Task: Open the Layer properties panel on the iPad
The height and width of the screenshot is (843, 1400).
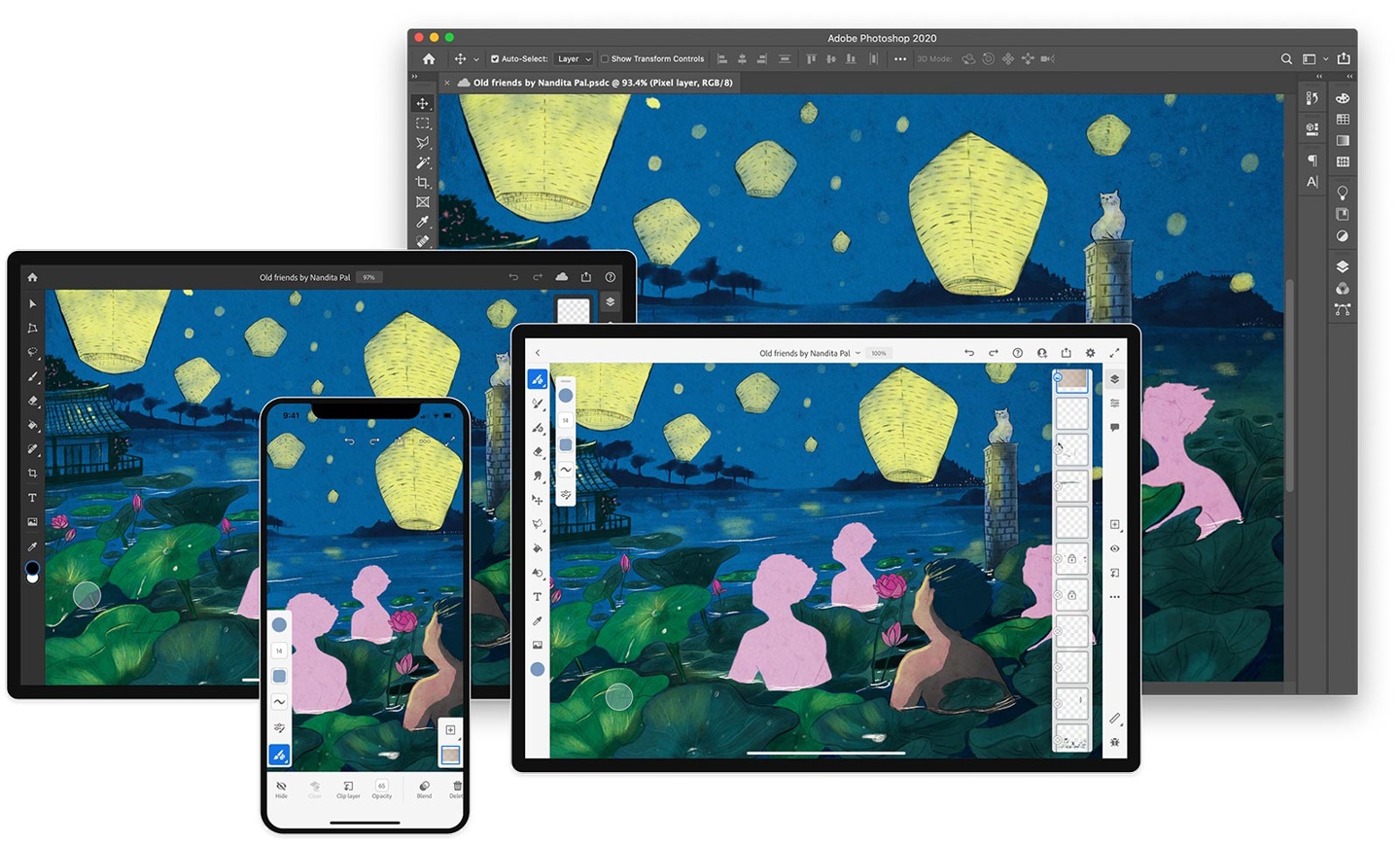Action: click(x=1116, y=402)
